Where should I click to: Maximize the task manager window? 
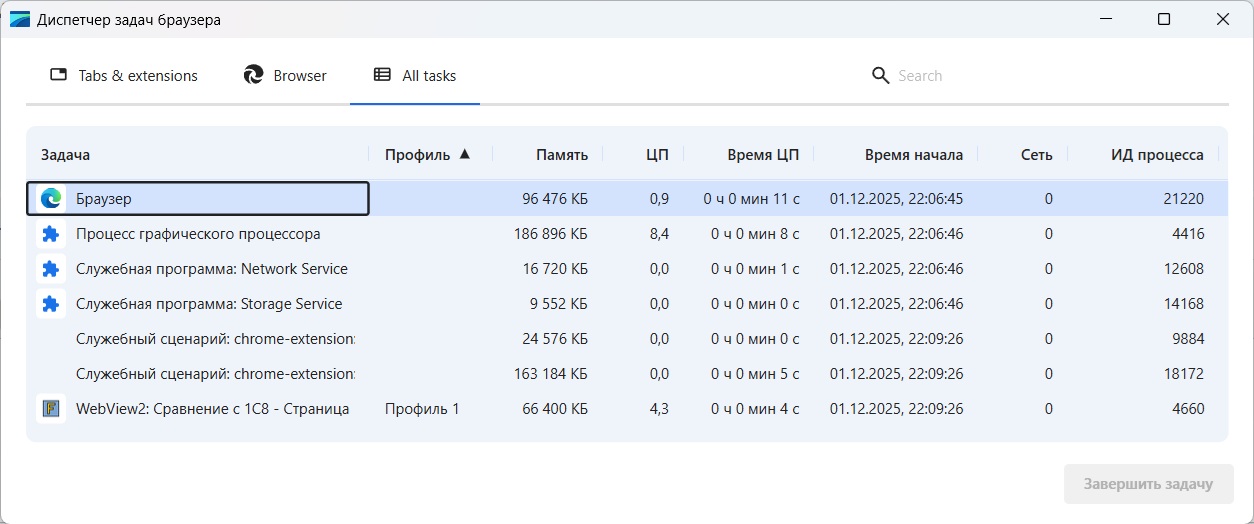[x=1164, y=20]
